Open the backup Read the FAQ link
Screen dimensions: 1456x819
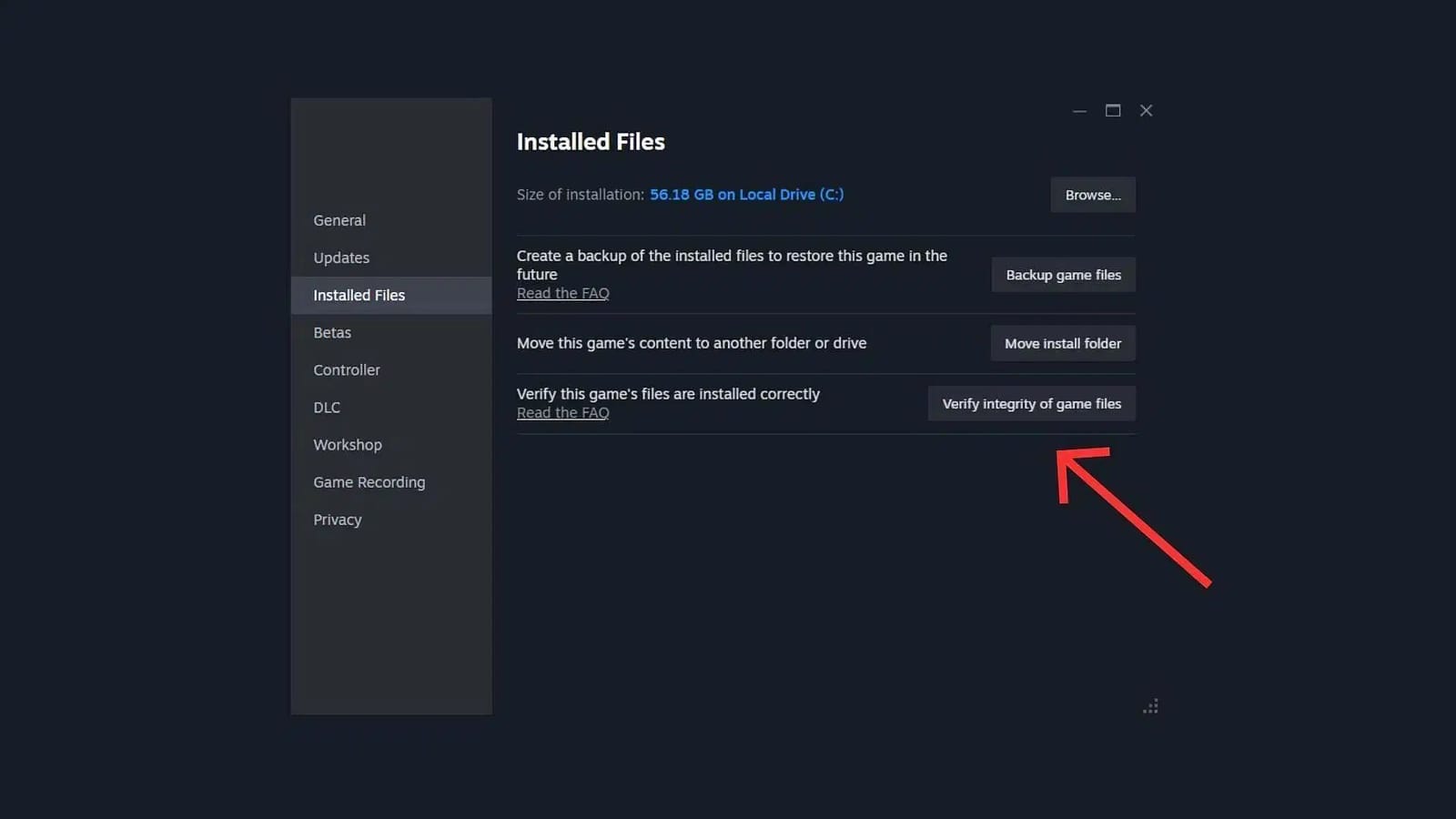562,293
